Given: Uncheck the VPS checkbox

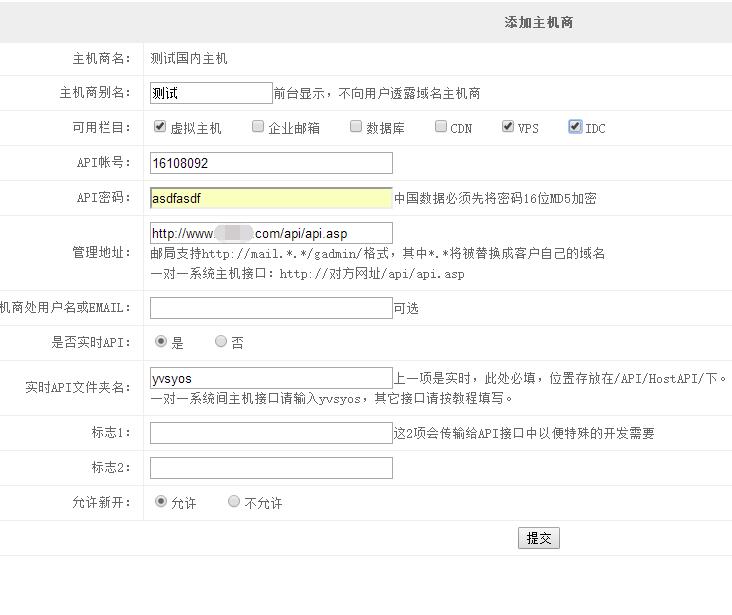Looking at the screenshot, I should pos(508,127).
